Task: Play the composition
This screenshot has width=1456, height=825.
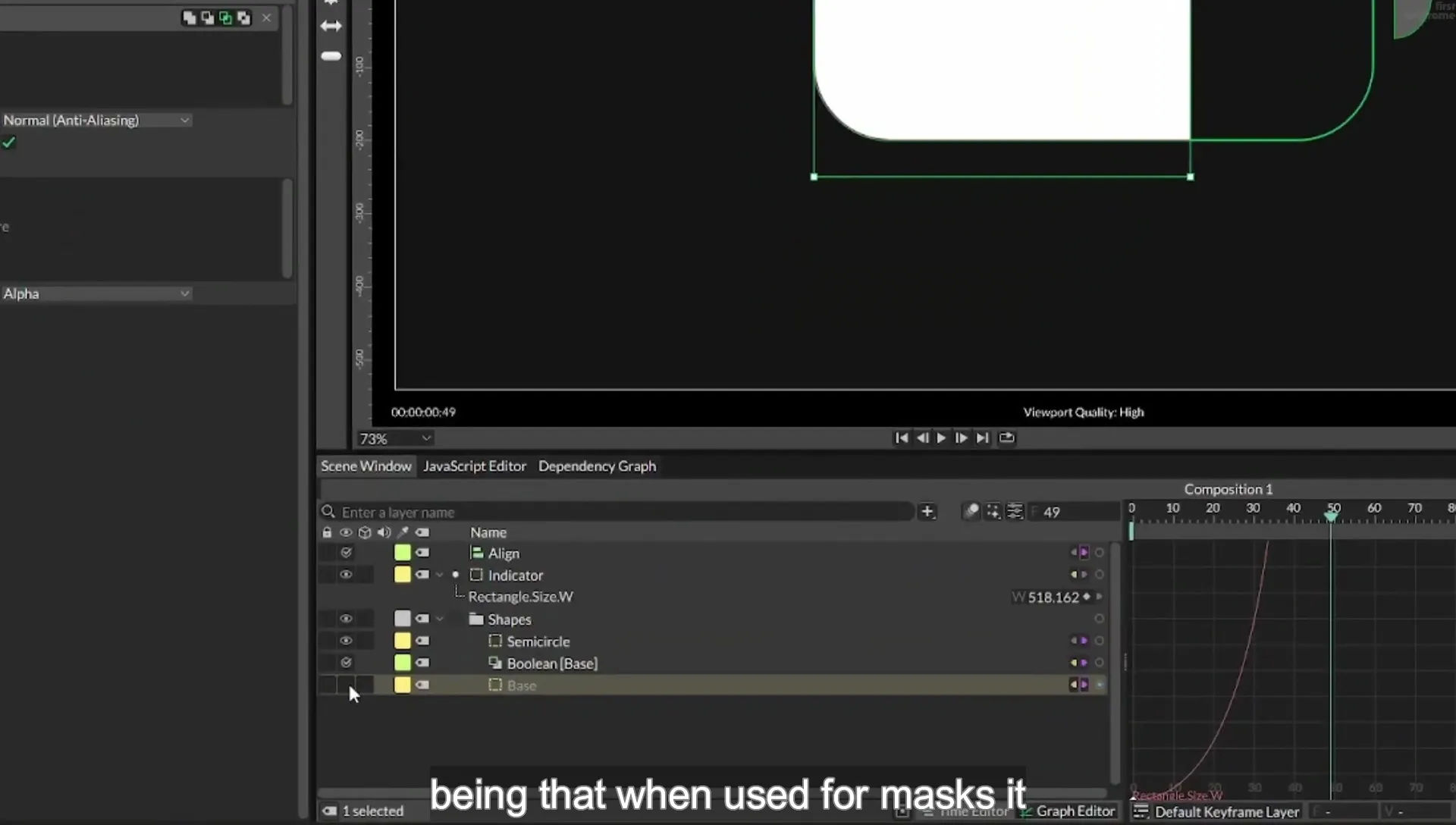Action: pos(941,438)
